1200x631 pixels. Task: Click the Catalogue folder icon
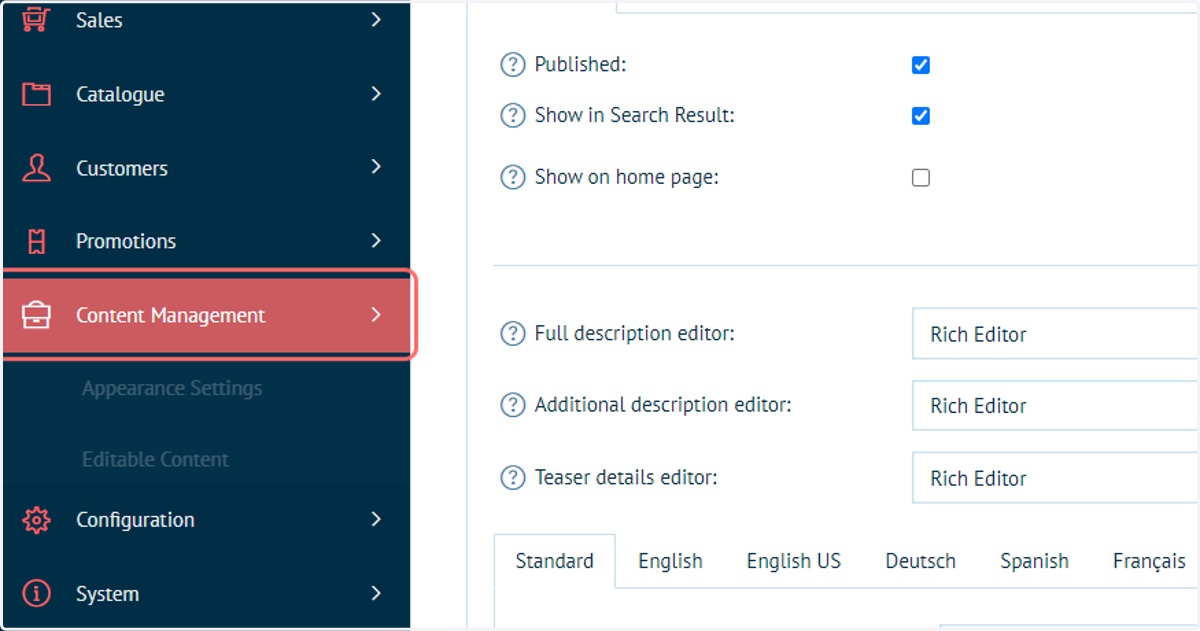point(36,95)
